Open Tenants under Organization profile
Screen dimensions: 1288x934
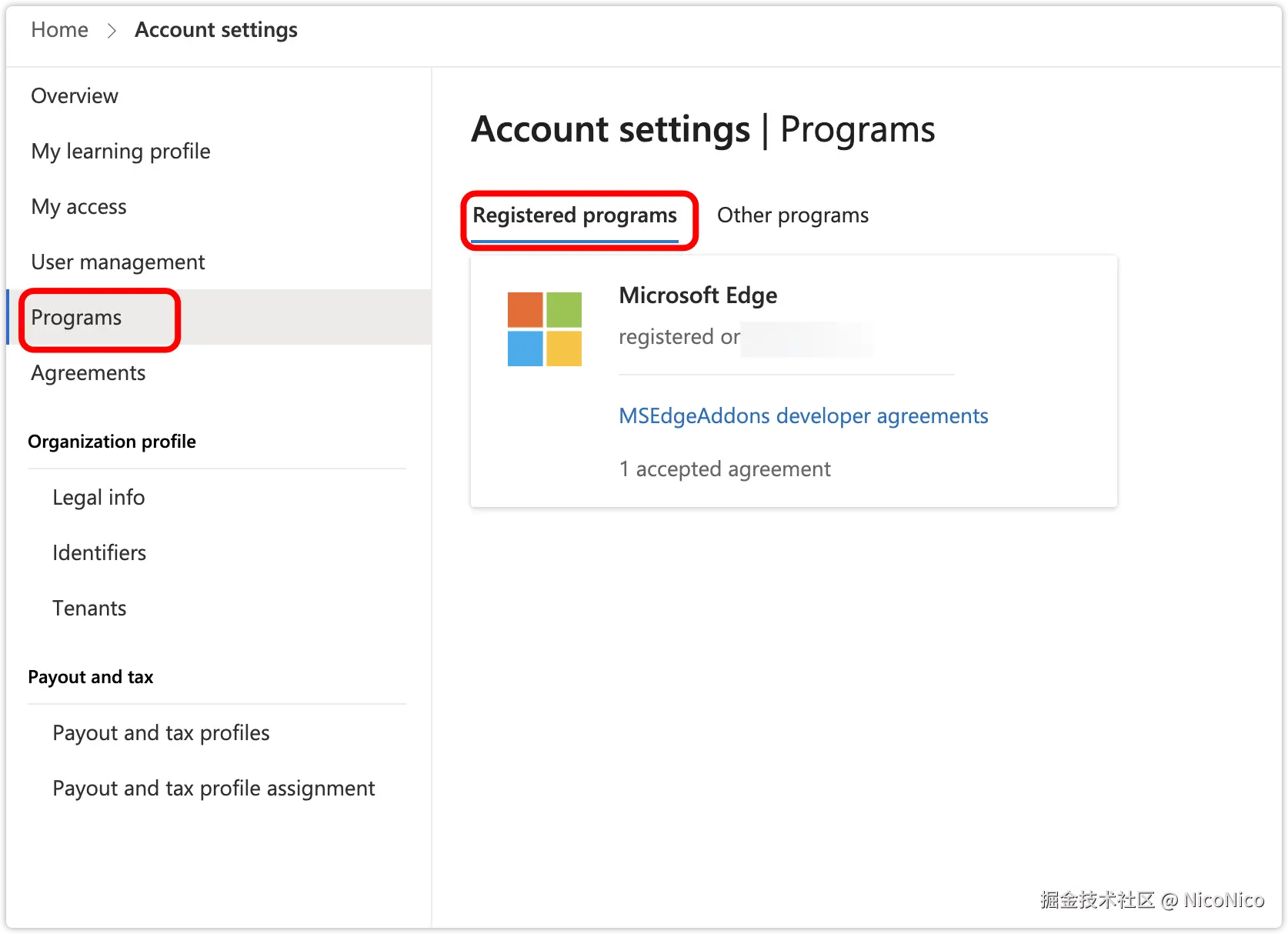point(89,609)
